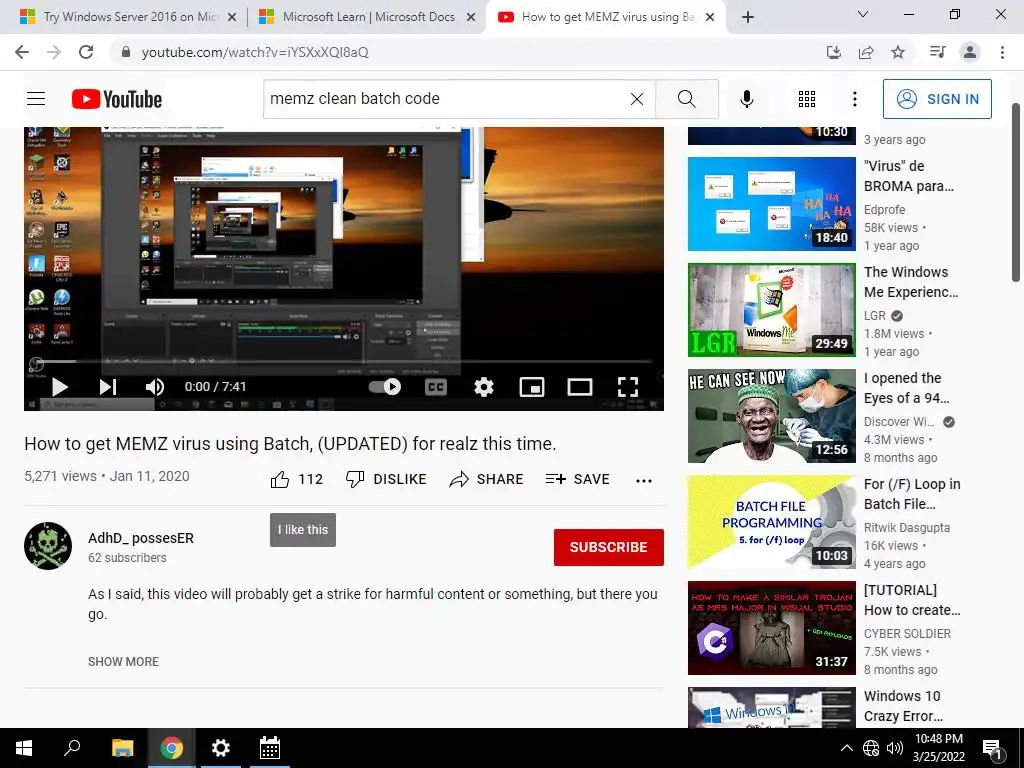Open The Windows Me Experience video title
1024x768 pixels.
[911, 282]
